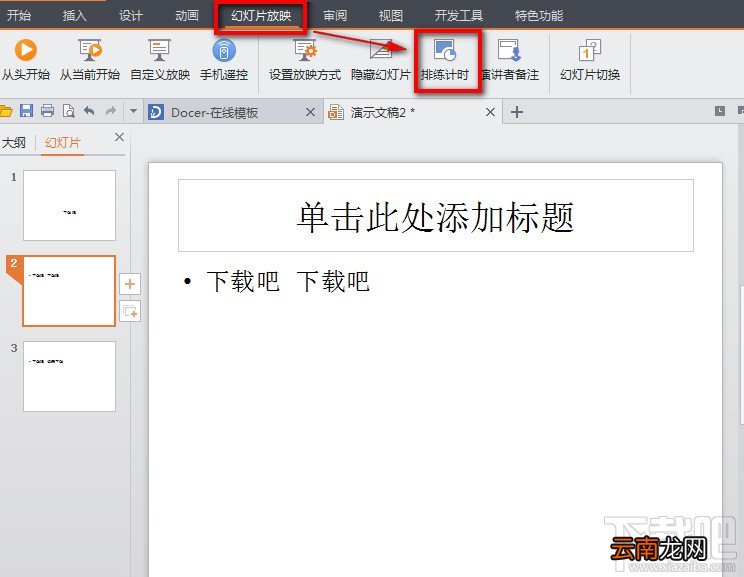Viewport: 744px width, 577px height.
Task: Close the 演示文稿2 document tab
Action: coord(490,112)
